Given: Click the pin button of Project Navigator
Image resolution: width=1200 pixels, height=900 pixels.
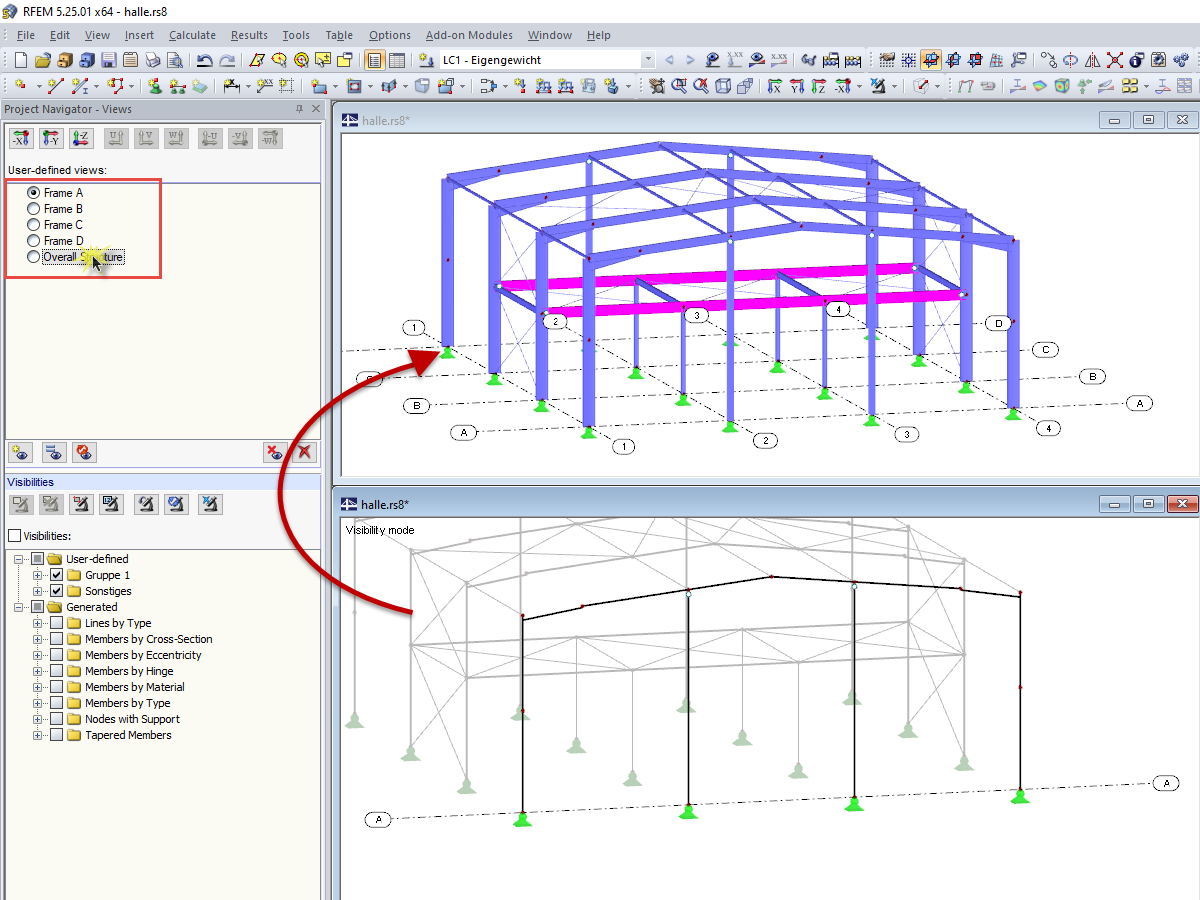Looking at the screenshot, I should click(x=299, y=109).
